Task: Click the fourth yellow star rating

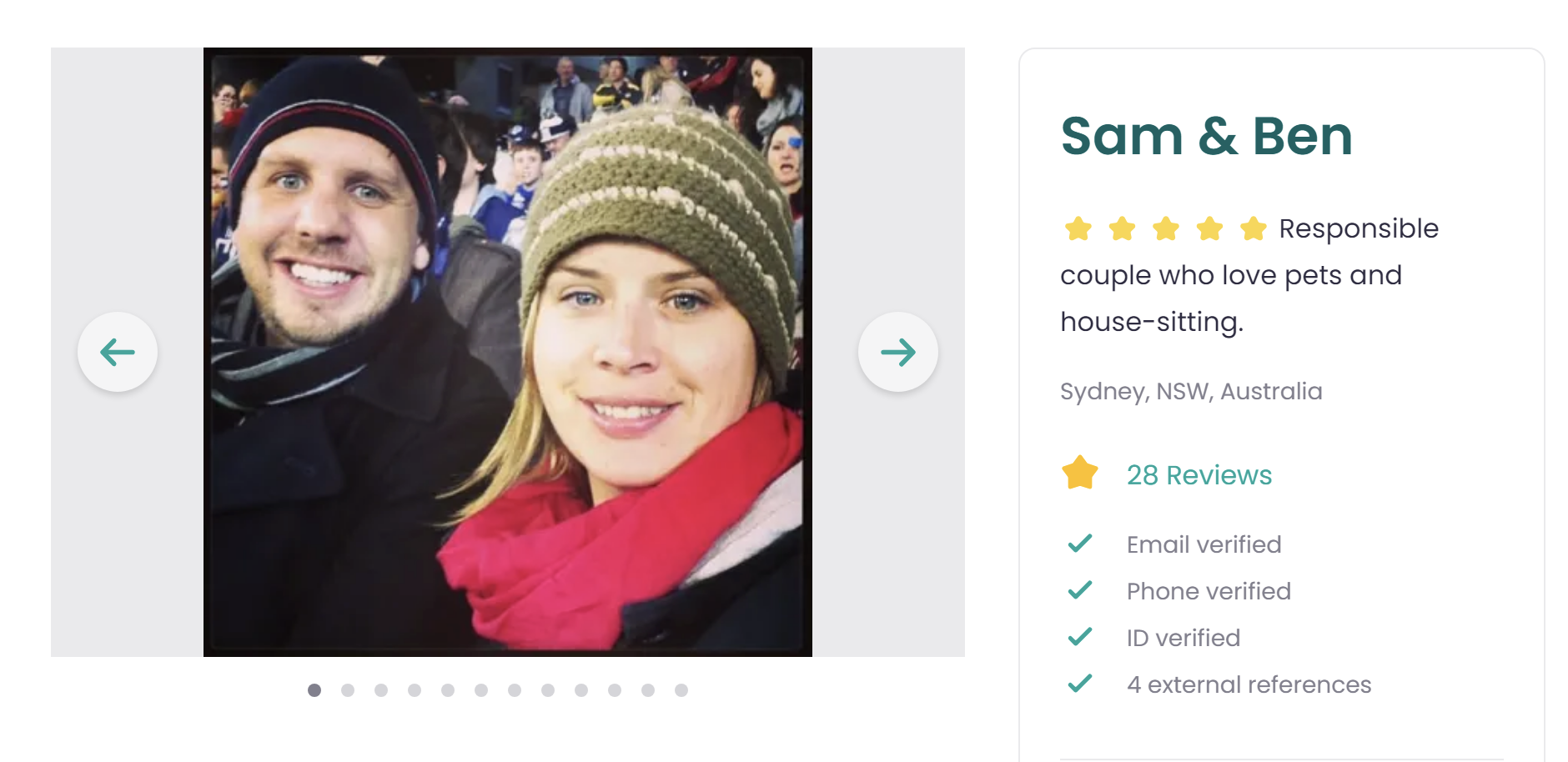Action: (x=1209, y=228)
